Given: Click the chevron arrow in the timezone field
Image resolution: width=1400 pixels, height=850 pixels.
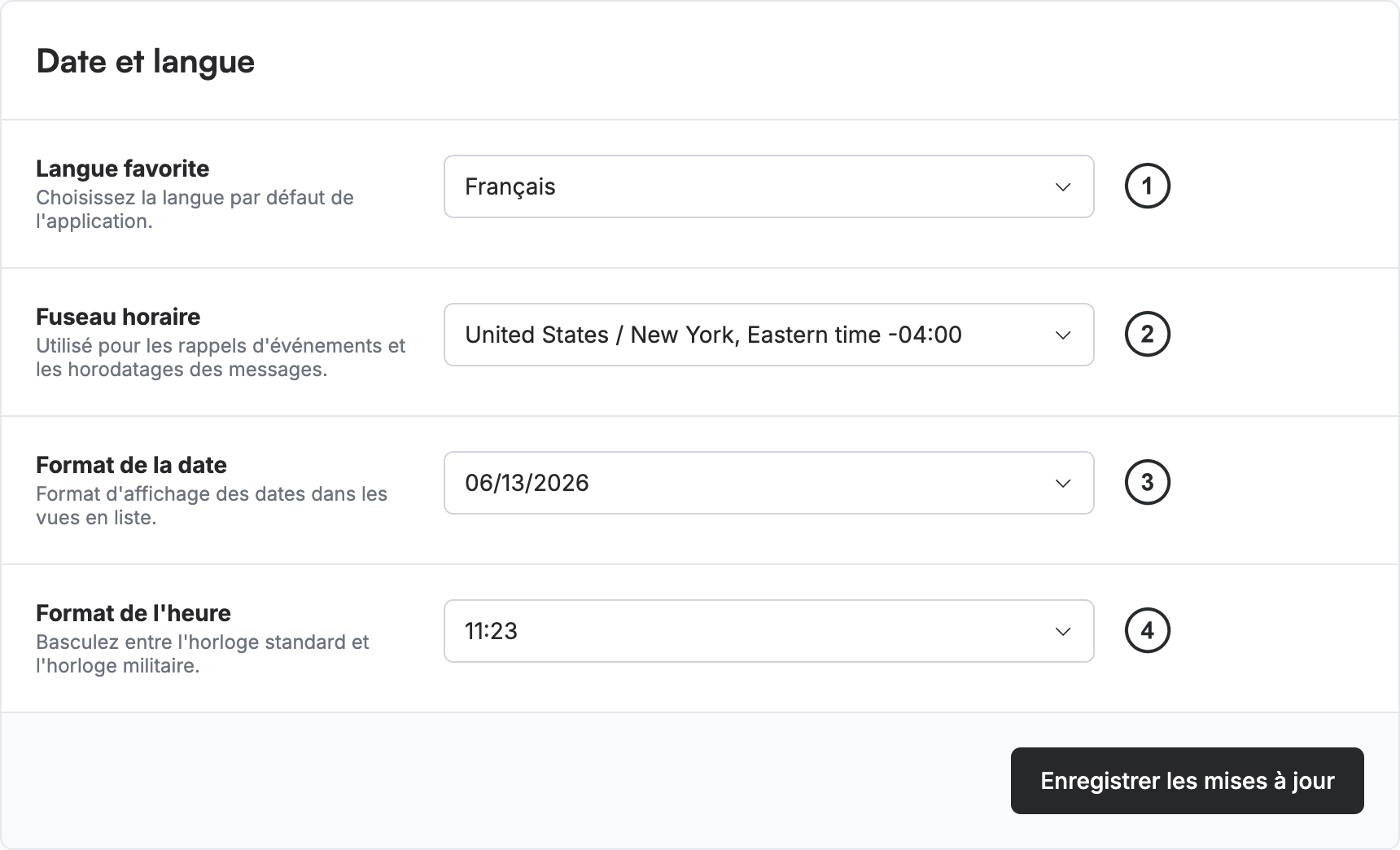Looking at the screenshot, I should (1062, 335).
